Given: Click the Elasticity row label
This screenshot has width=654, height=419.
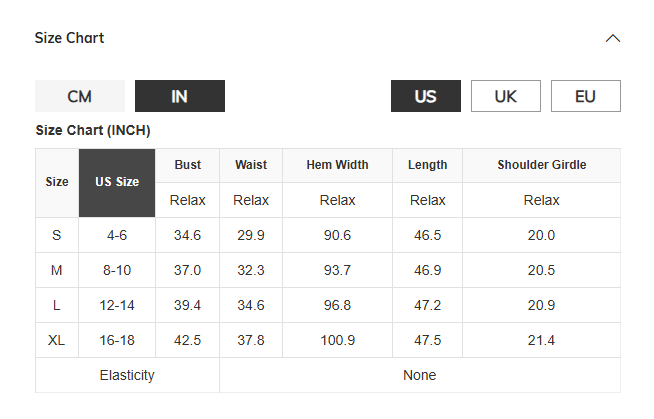Looking at the screenshot, I should tap(127, 375).
